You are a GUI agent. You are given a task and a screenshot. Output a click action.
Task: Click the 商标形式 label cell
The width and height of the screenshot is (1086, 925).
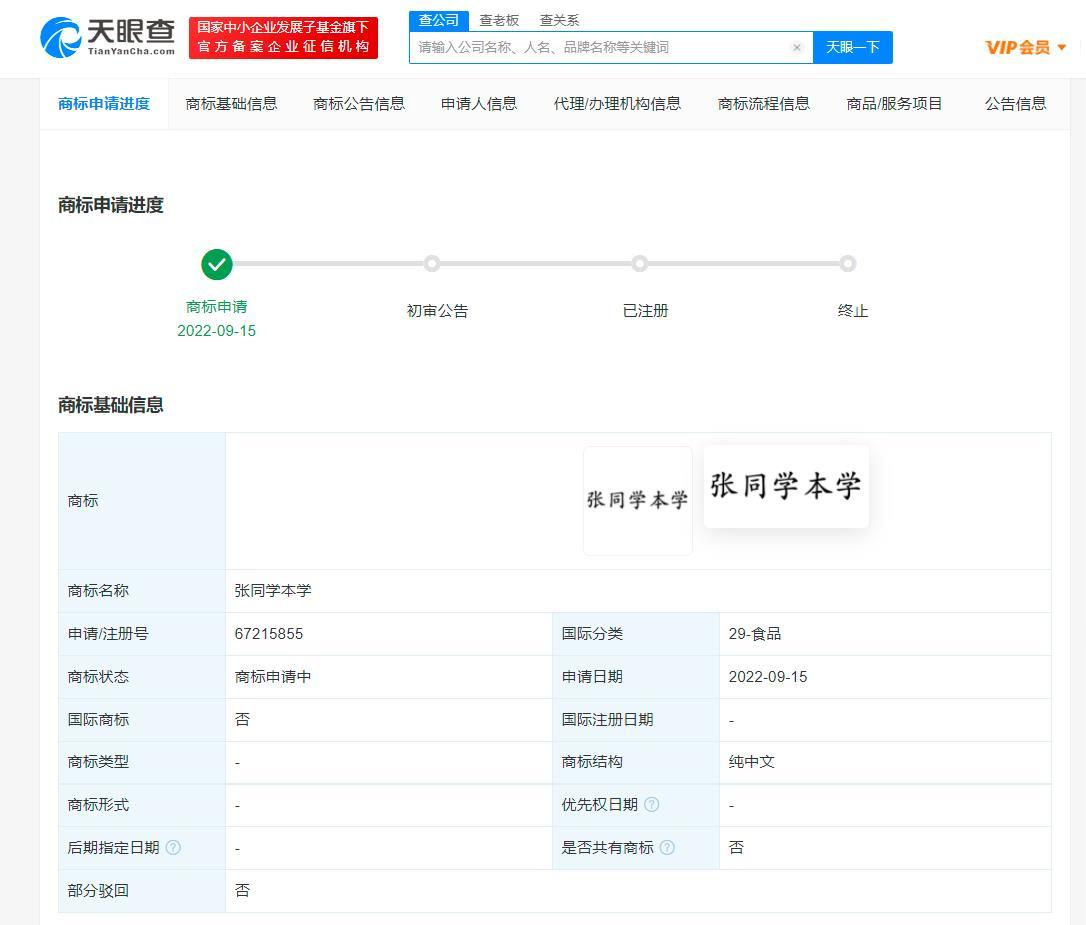142,805
